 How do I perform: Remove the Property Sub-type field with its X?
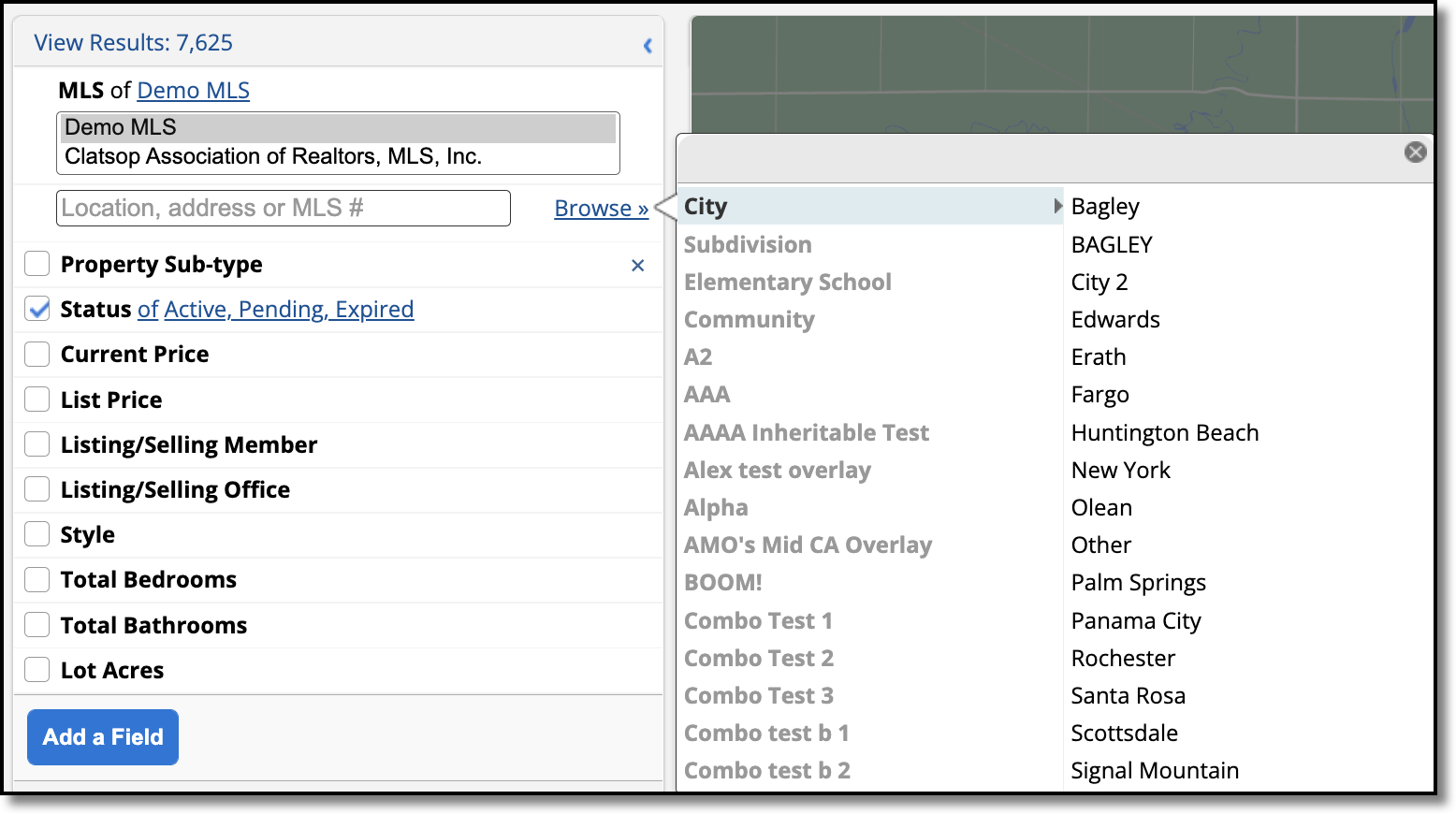(x=637, y=266)
